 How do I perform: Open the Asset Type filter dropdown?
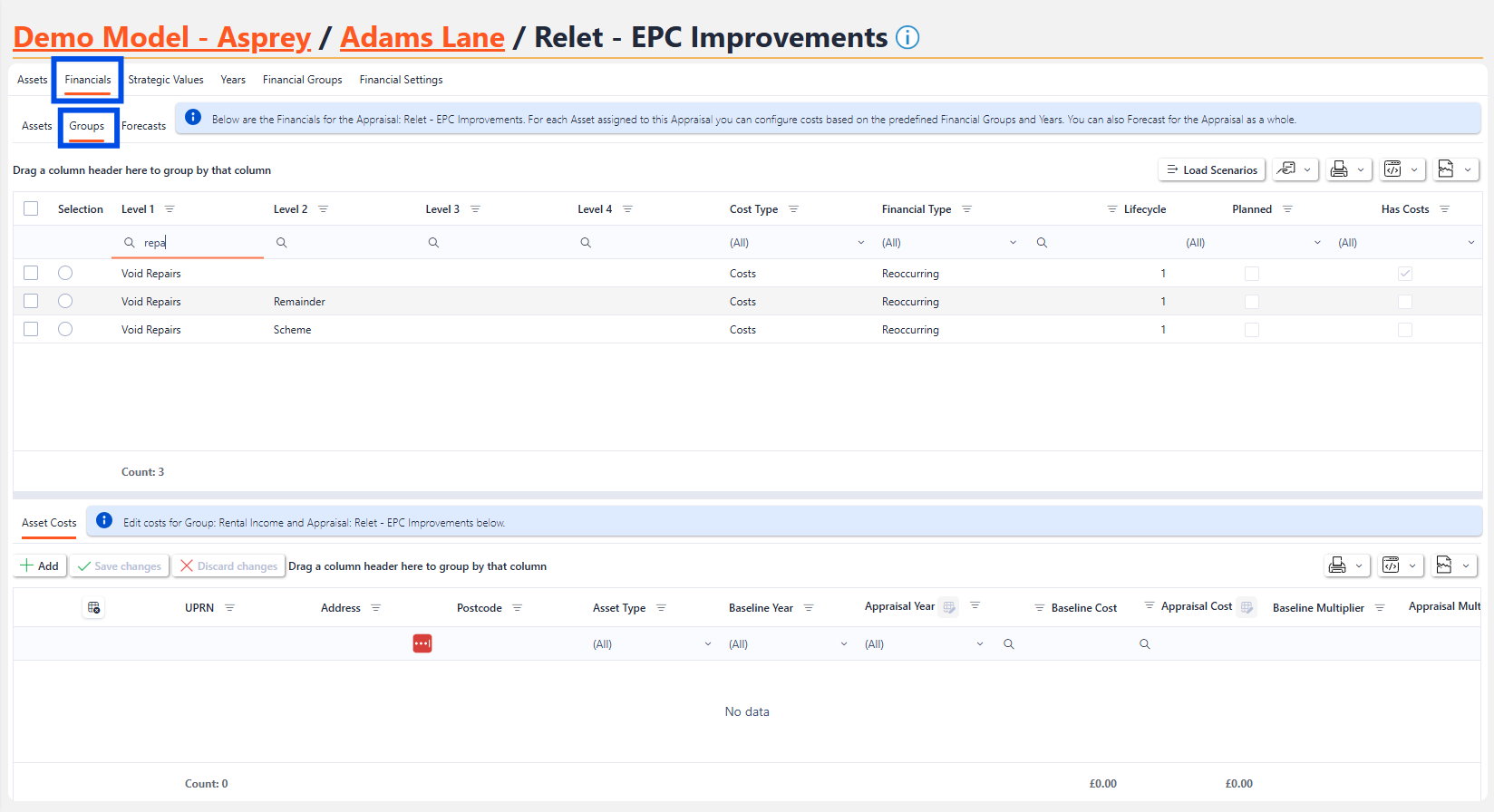click(x=707, y=644)
